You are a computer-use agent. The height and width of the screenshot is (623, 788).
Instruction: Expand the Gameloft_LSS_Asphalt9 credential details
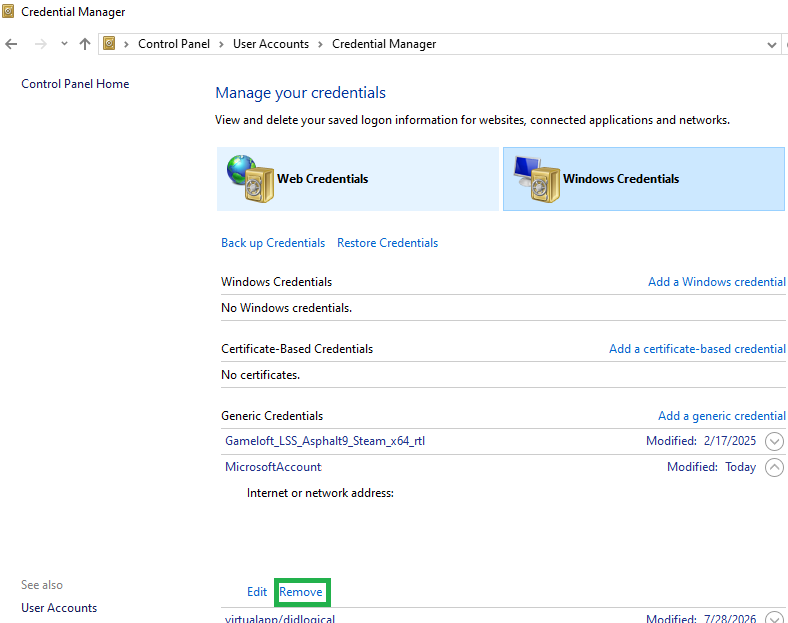click(774, 441)
